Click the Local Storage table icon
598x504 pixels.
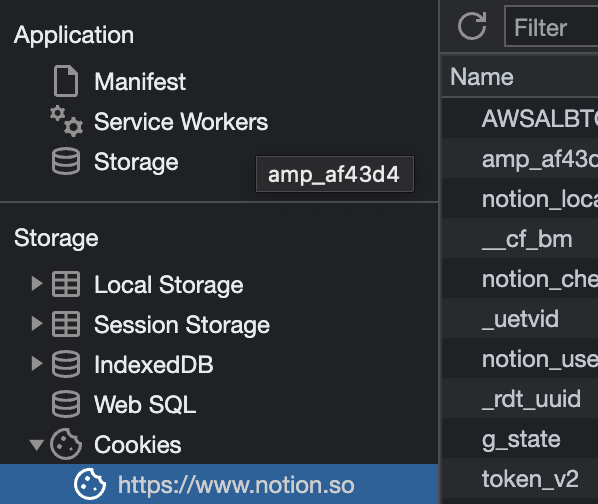pos(66,284)
